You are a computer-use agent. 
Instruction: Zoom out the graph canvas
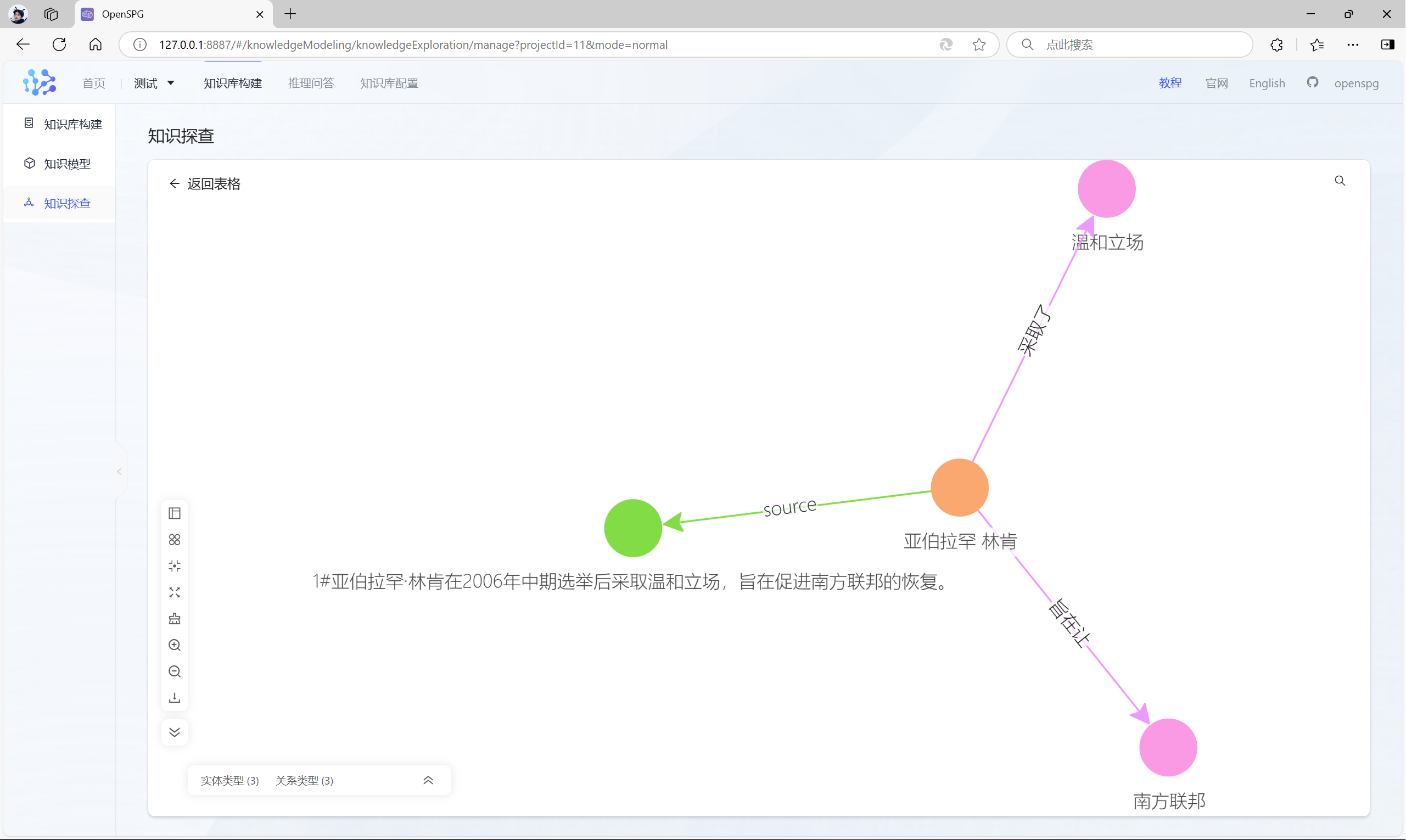175,672
